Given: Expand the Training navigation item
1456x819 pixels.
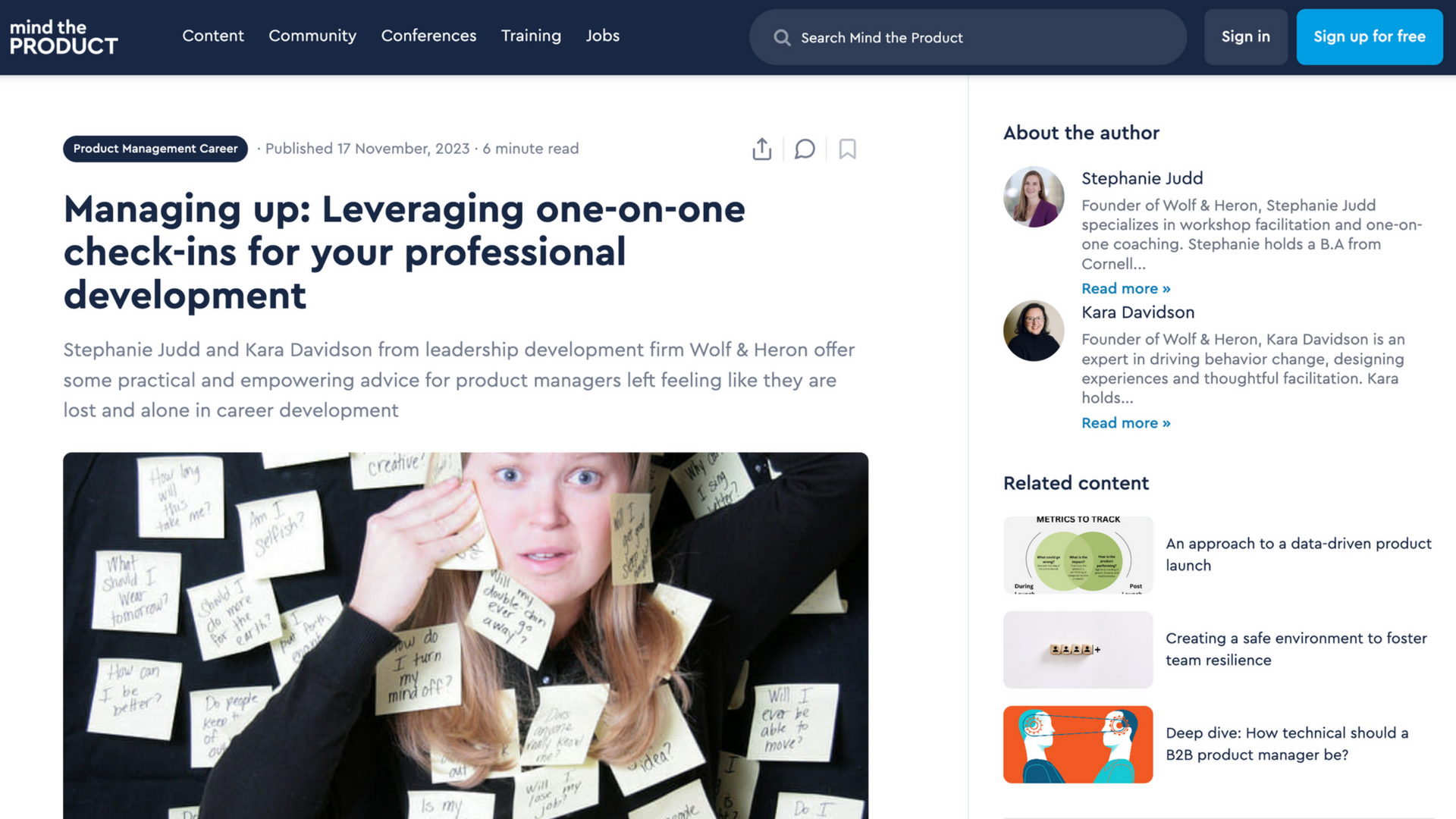Looking at the screenshot, I should pyautogui.click(x=531, y=36).
